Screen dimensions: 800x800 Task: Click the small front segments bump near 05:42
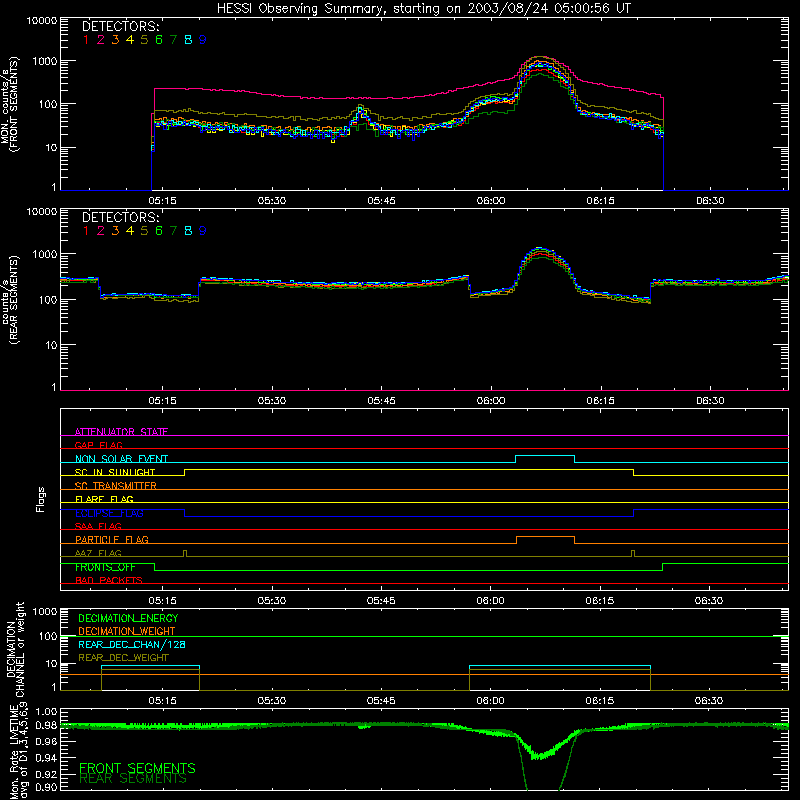[361, 111]
